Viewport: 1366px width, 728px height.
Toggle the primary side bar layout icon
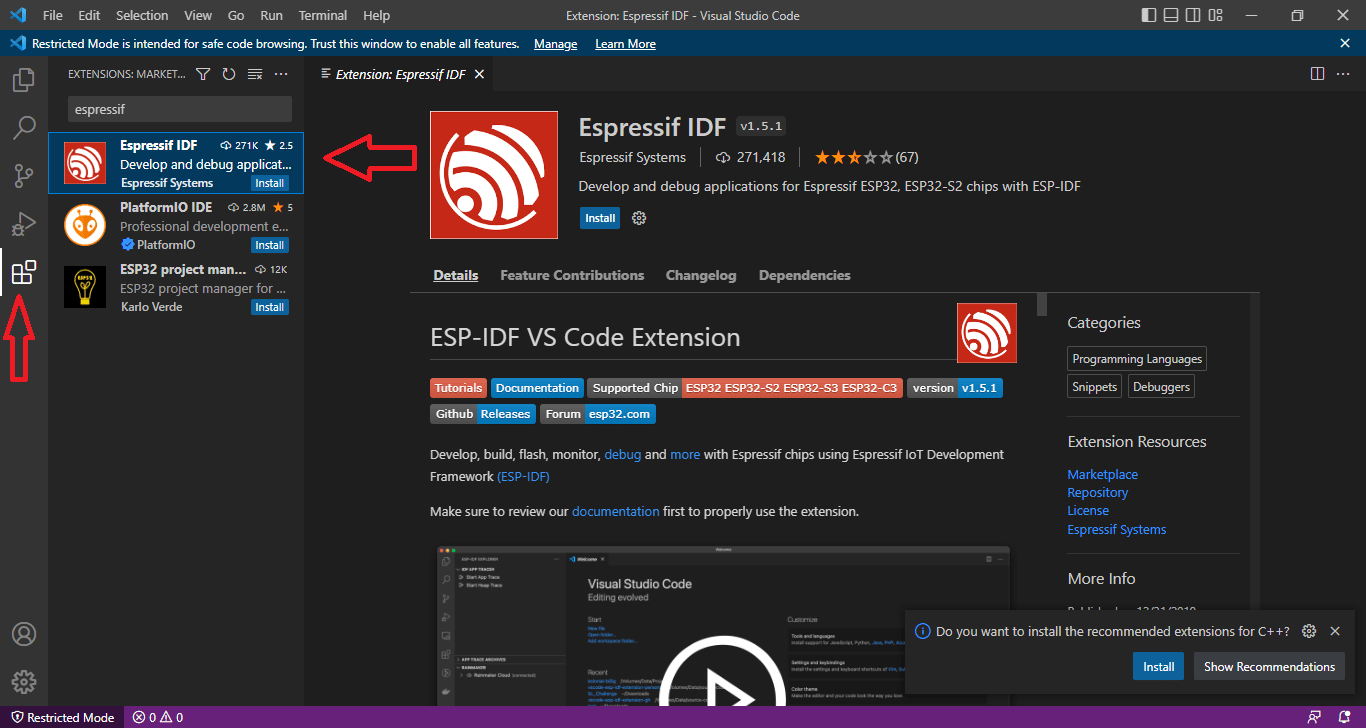pos(1150,15)
